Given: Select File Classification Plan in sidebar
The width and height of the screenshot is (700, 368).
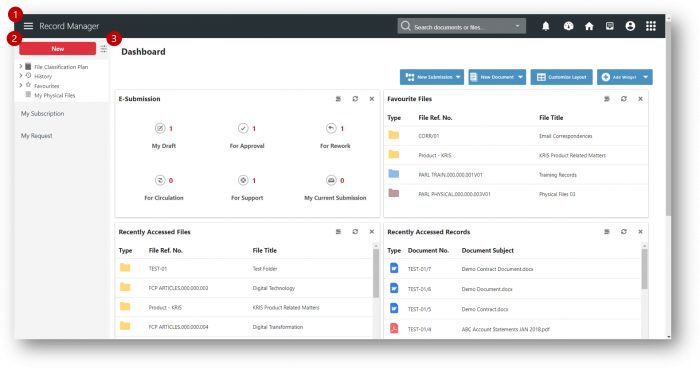Looking at the screenshot, I should point(61,67).
